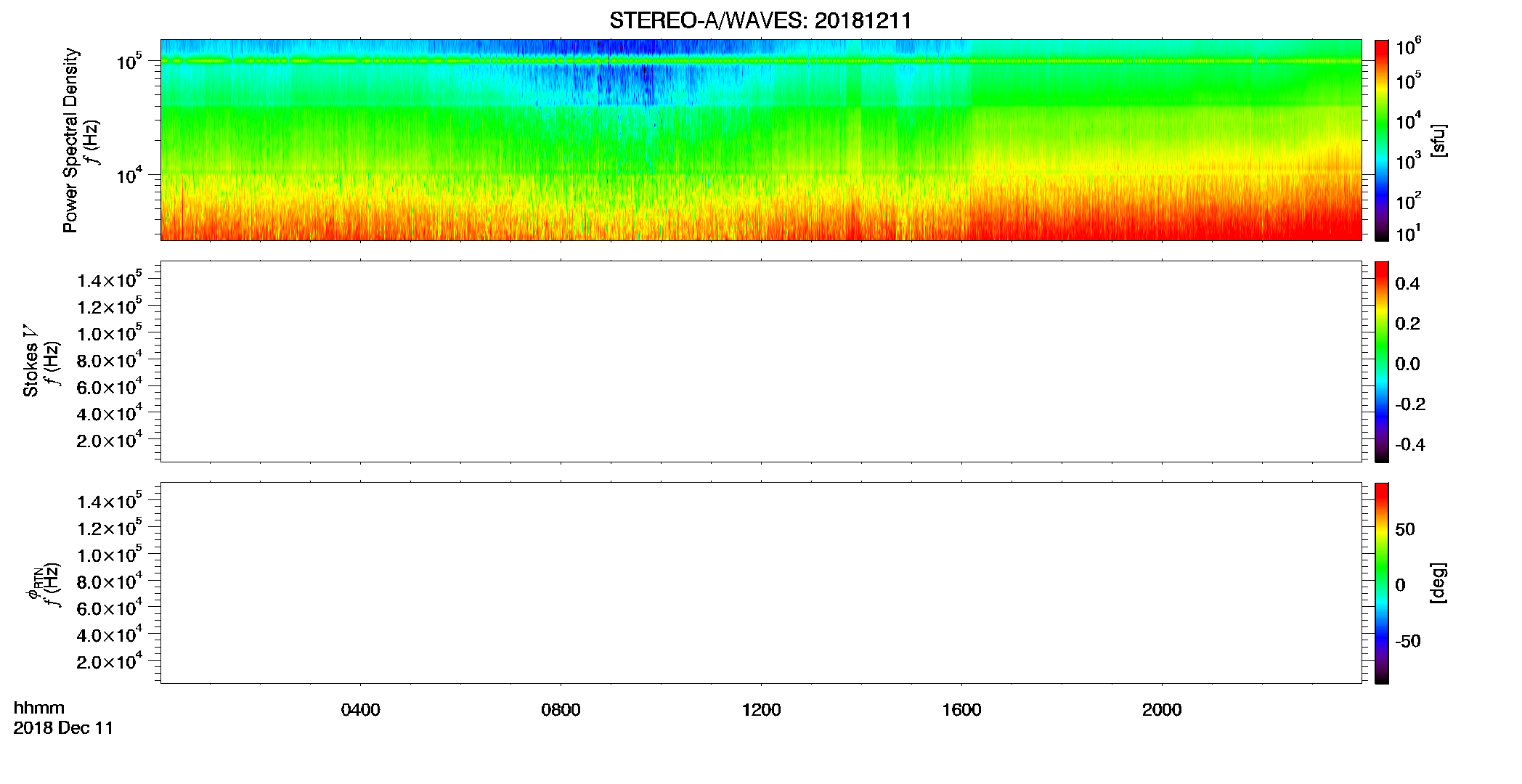The width and height of the screenshot is (1522, 784).
Task: Click the 1200 time tick label
Action: (x=761, y=710)
